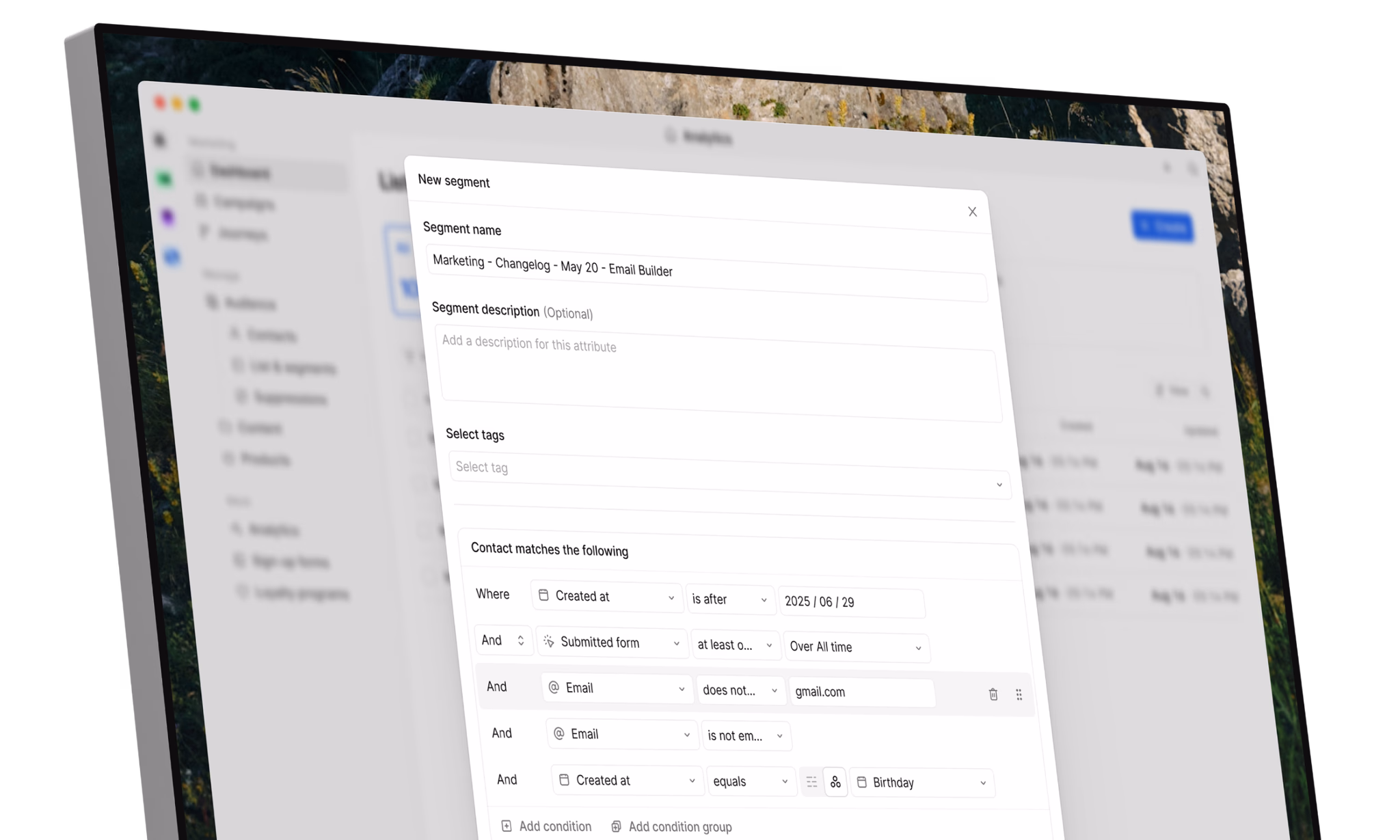Click the Add condition group icon

[x=616, y=826]
